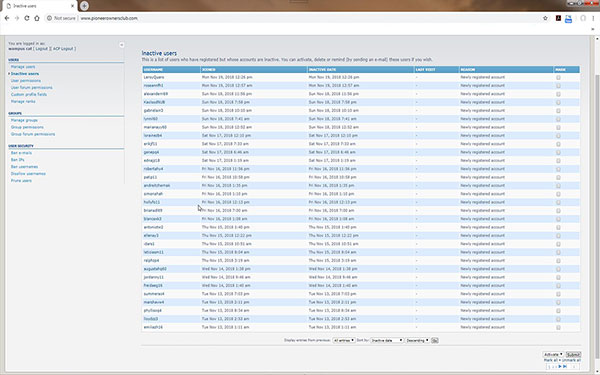Open Ban e-mails in sidebar
This screenshot has height=375, width=600.
tap(21, 153)
